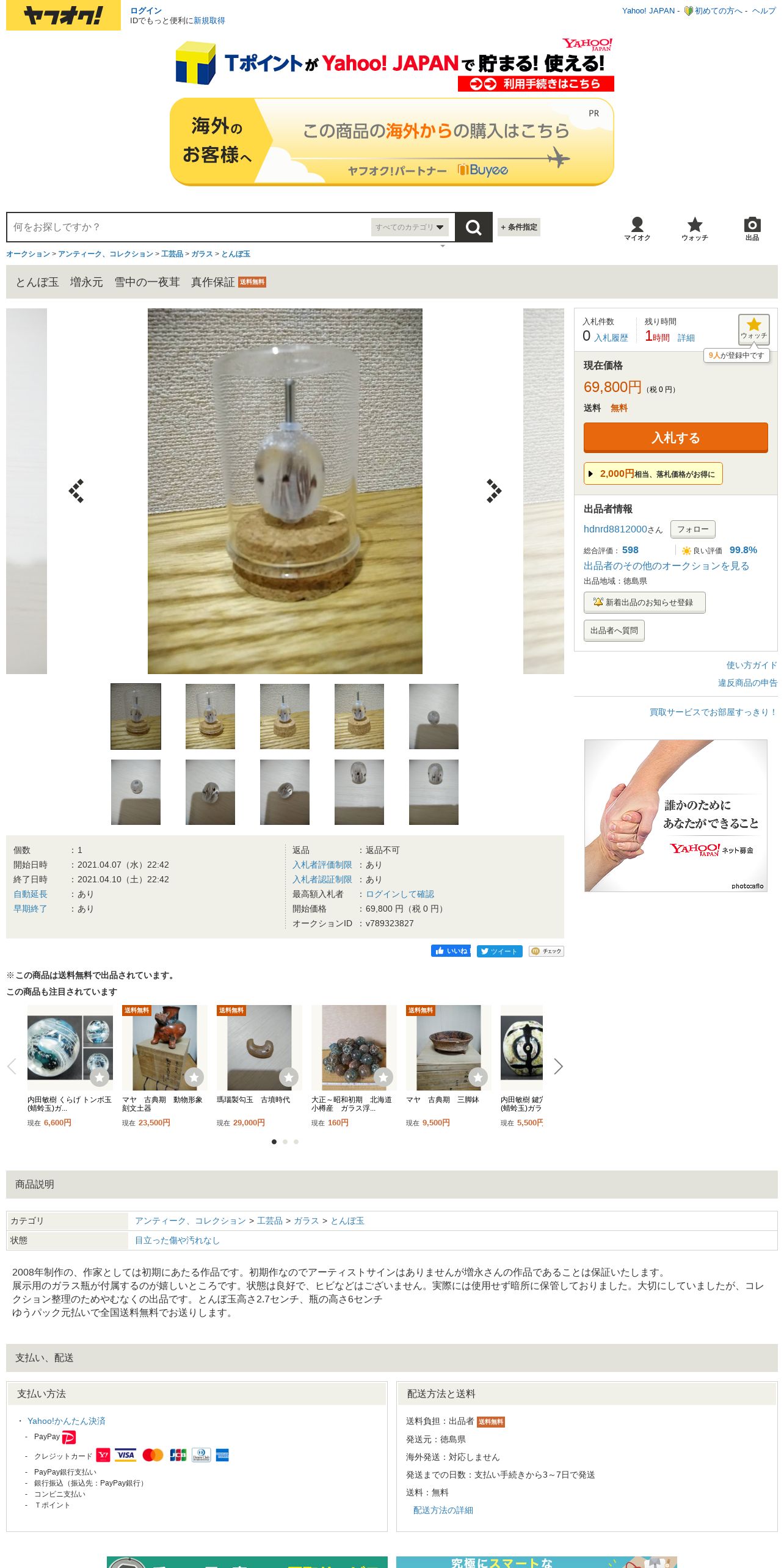Viewport: 784px width, 1568px height.
Task: Open the マイオク profile icon
Action: [637, 229]
